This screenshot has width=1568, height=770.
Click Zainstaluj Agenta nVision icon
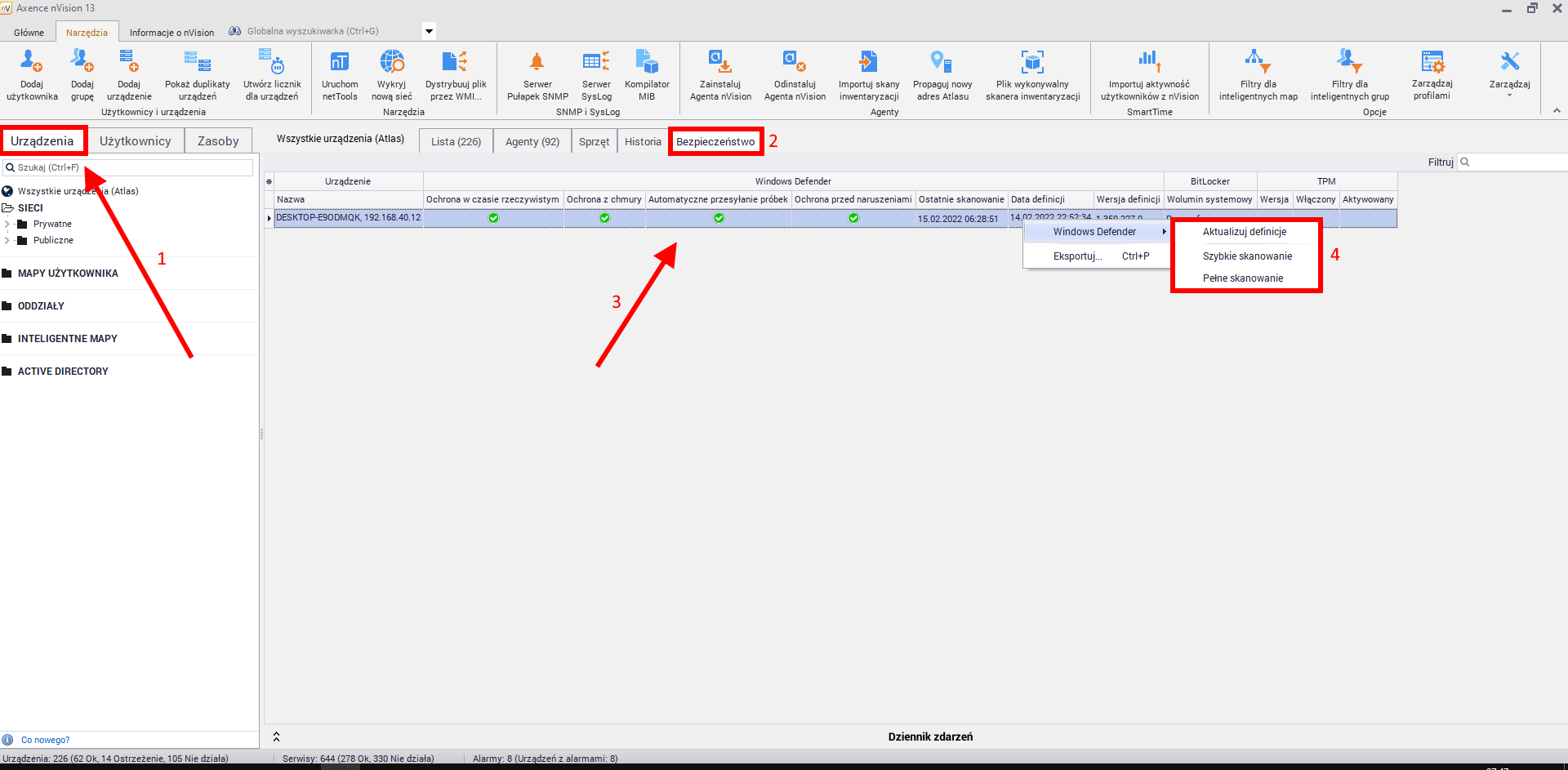(719, 62)
